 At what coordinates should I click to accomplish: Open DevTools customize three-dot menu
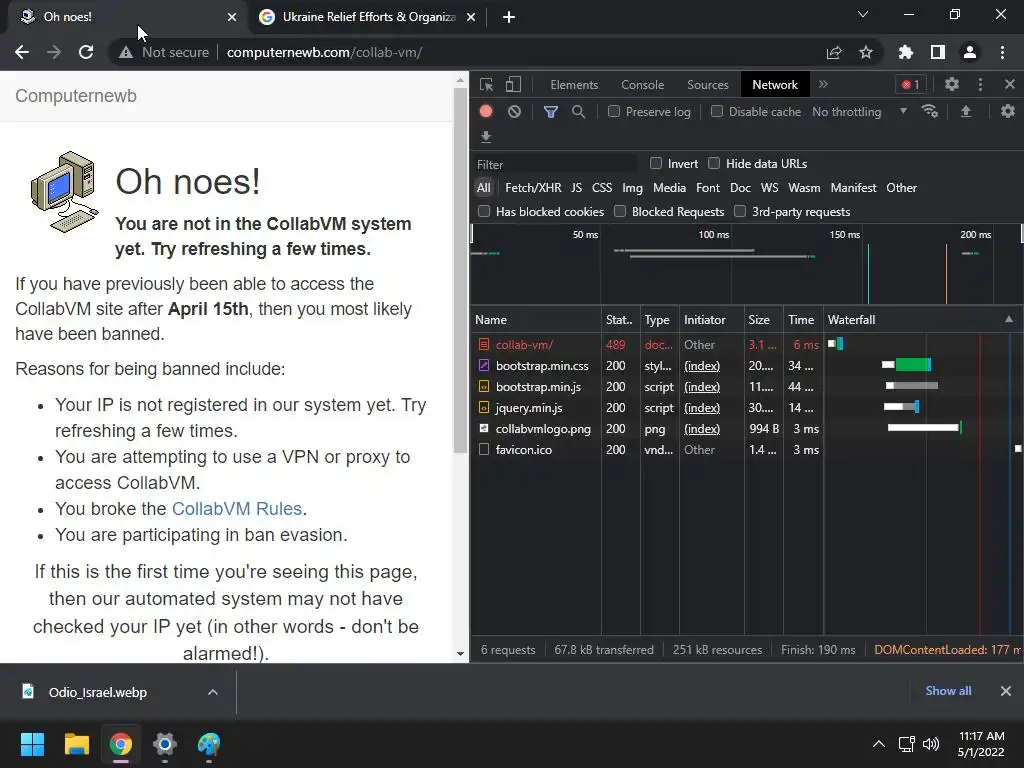pyautogui.click(x=980, y=84)
